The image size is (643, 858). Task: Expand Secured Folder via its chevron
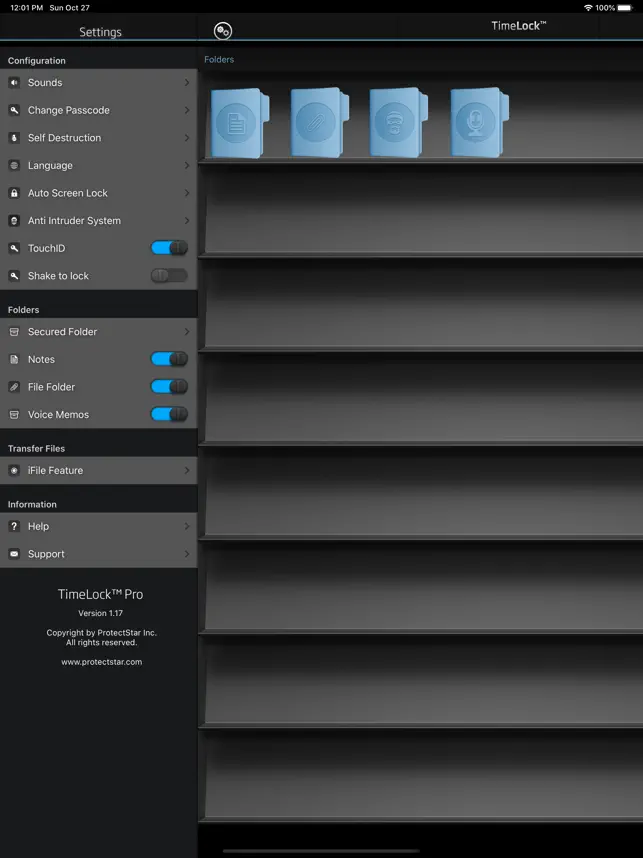pos(187,332)
